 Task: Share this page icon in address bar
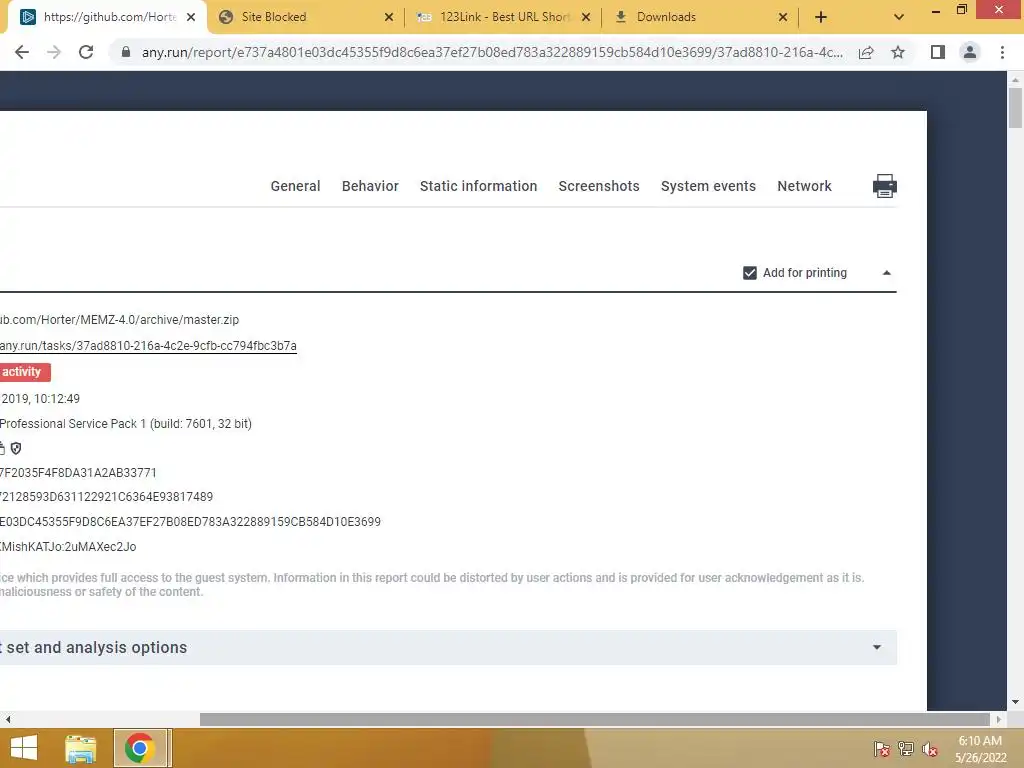[x=866, y=52]
